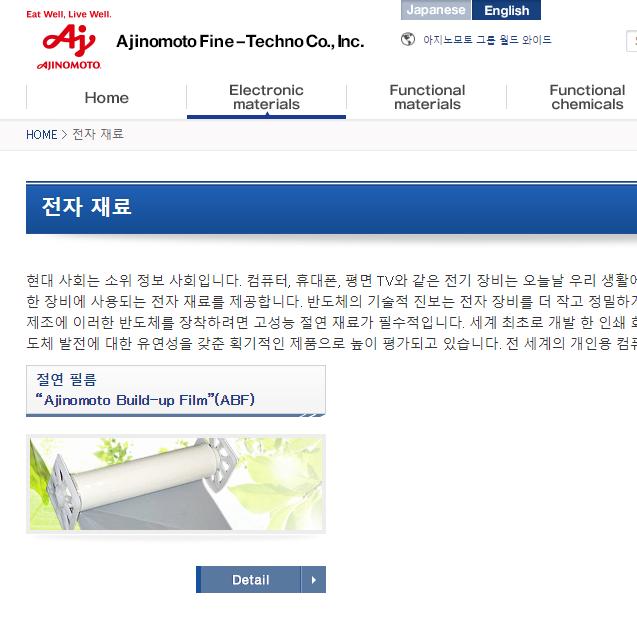Click the Eat Well, Live Well slogan
Screen dimensions: 637x632
point(69,14)
